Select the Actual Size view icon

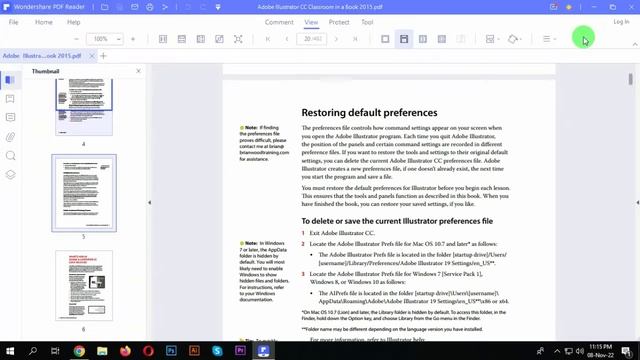(x=163, y=39)
